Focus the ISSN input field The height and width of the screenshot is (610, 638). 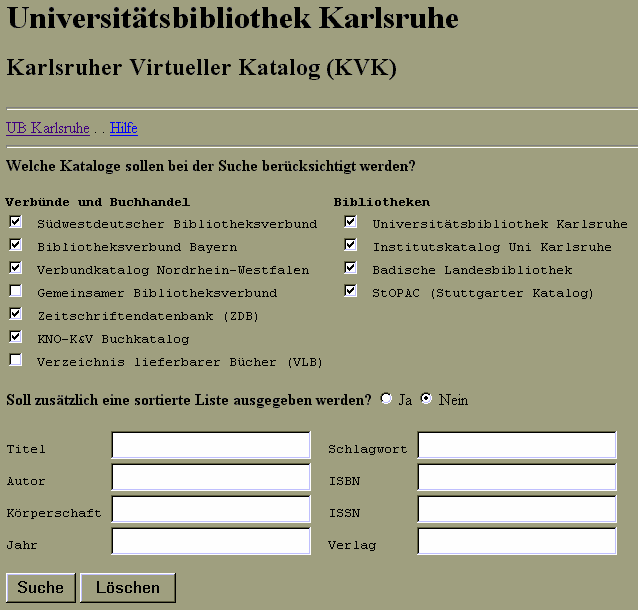pos(517,509)
